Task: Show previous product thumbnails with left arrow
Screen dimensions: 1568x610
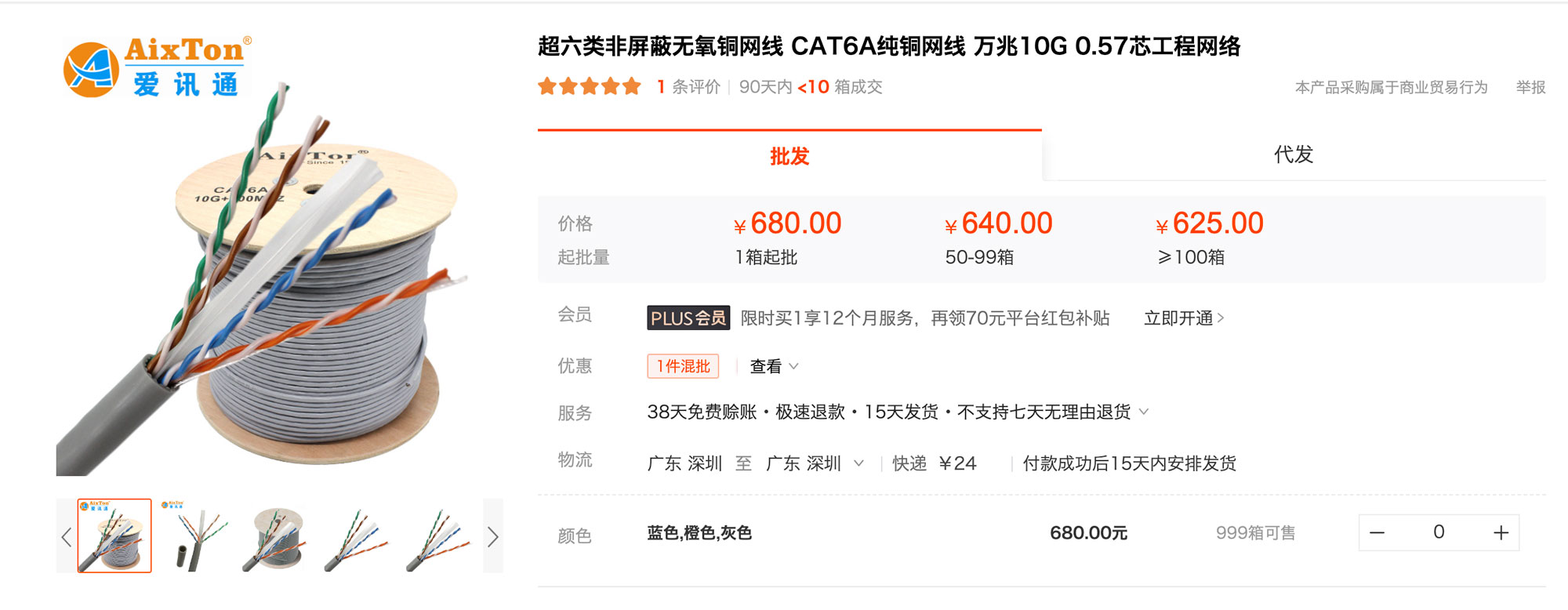Action: [x=67, y=537]
